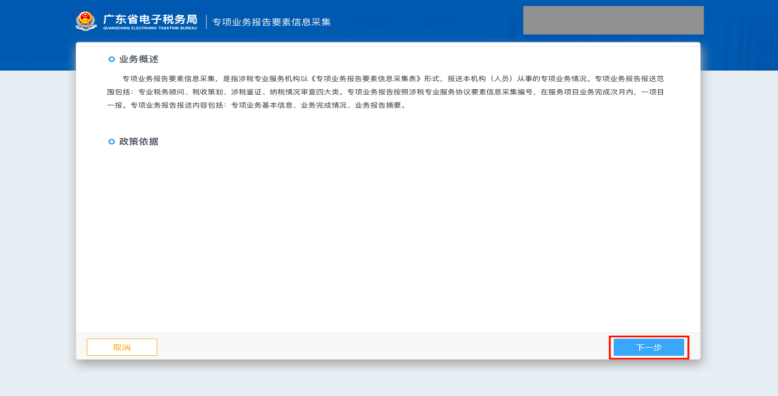The width and height of the screenshot is (778, 396).
Task: Click the gray user info box in header
Action: click(613, 20)
